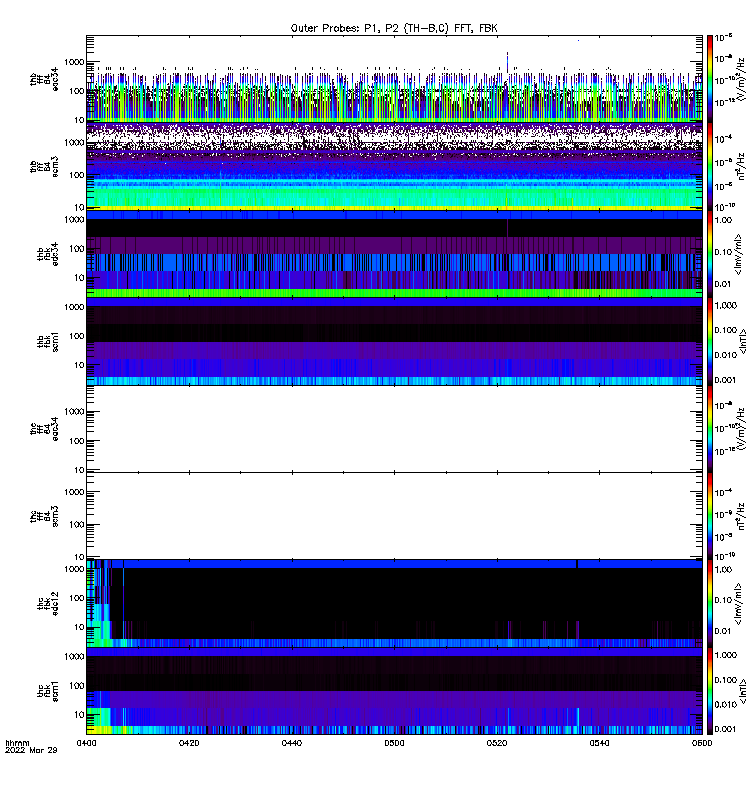Click inside the empty thc fff eac34 panel
Image resolution: width=750 pixels, height=800 pixels.
point(394,429)
